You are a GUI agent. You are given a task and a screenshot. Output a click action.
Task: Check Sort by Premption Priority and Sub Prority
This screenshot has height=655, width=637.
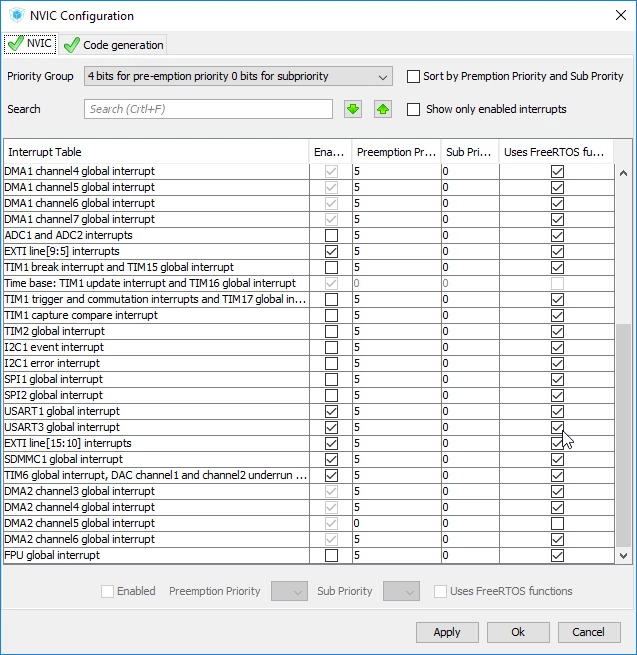[413, 76]
